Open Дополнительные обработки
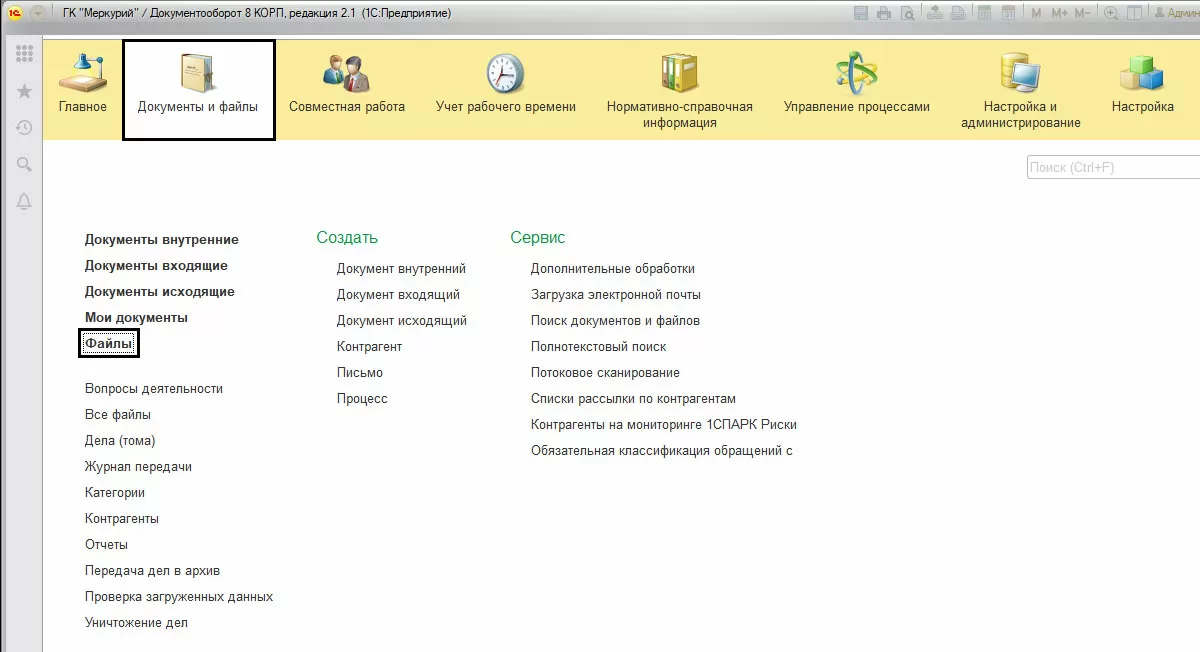This screenshot has width=1200, height=652. (613, 269)
